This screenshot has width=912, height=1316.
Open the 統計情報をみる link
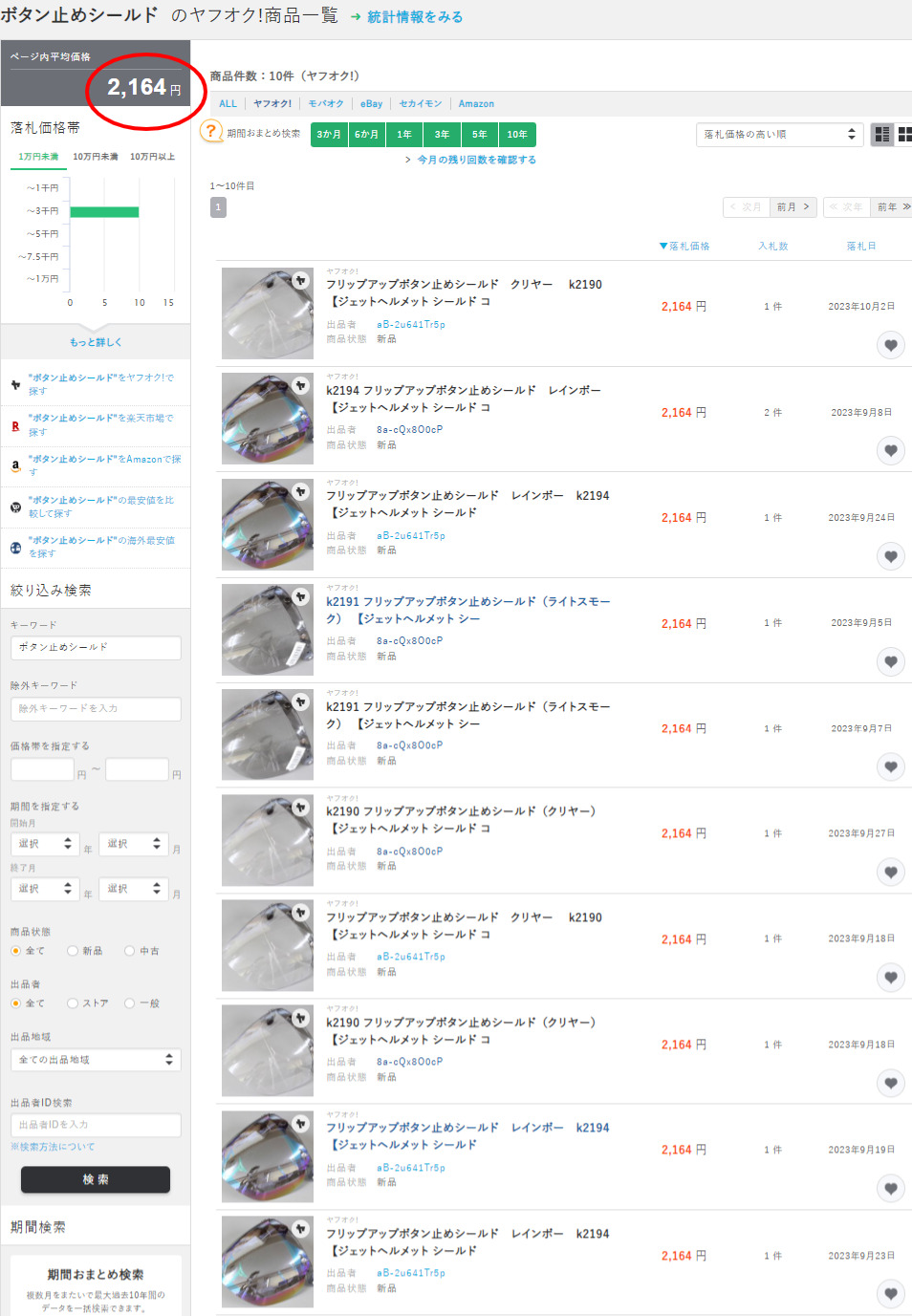(414, 17)
